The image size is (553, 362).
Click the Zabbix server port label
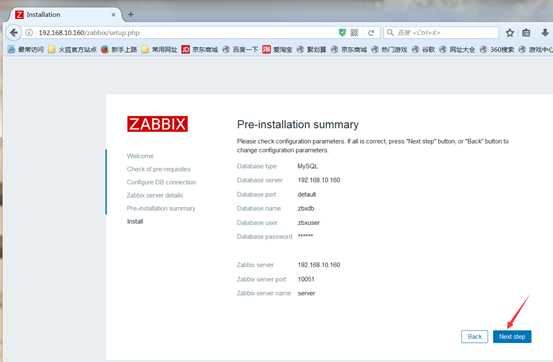tap(261, 279)
